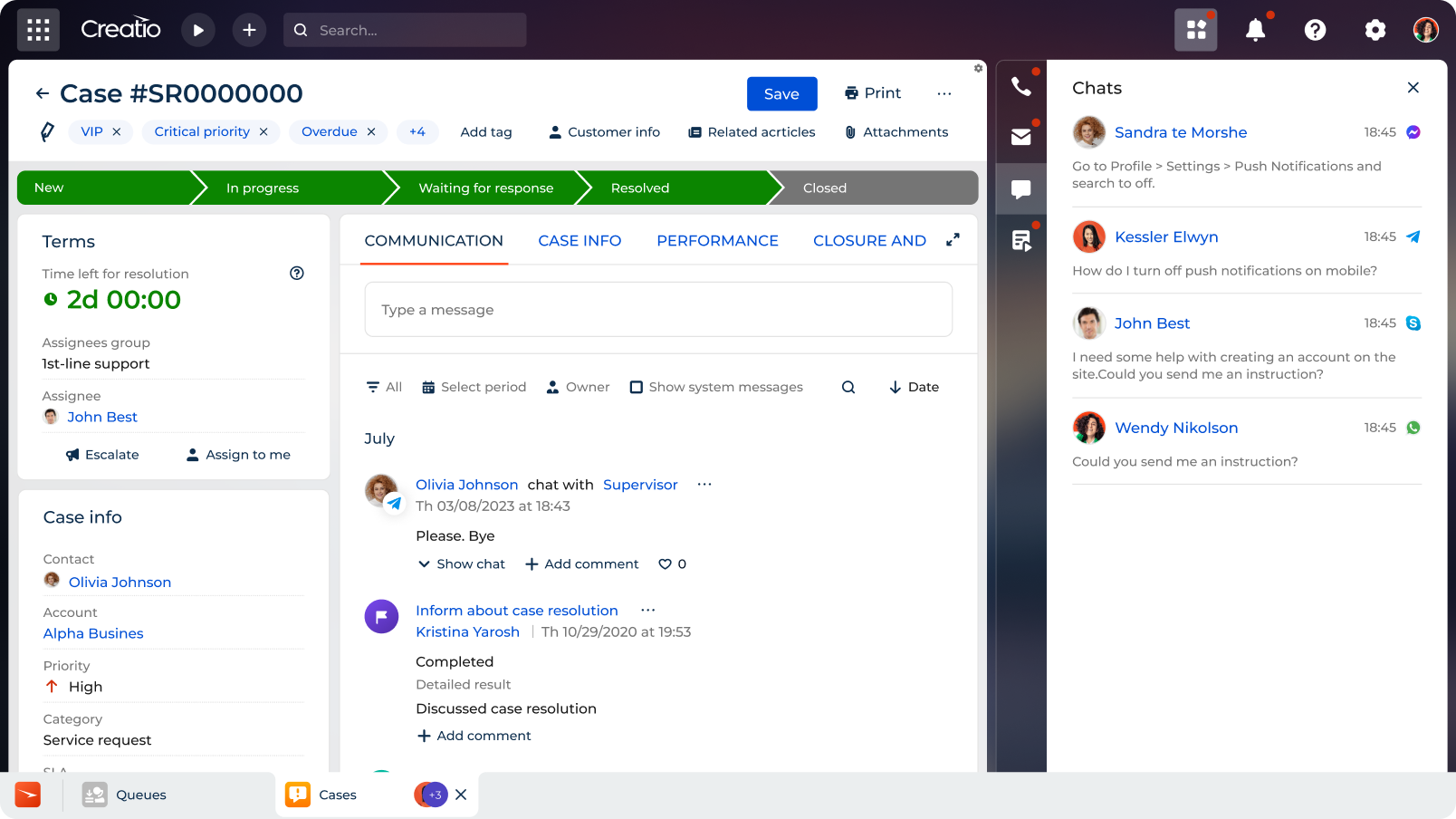Expand Show chat under Olivia's message
1456x819 pixels.
[462, 564]
